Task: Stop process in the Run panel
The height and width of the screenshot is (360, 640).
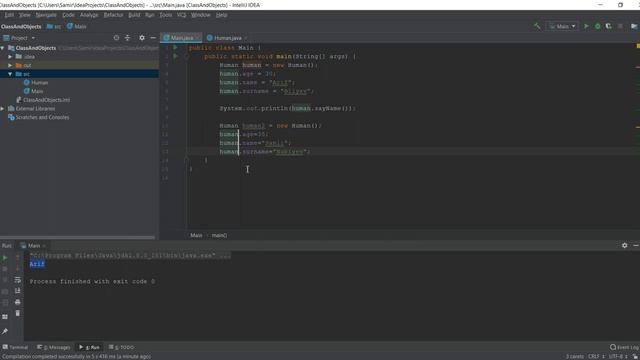Action: coord(5,269)
